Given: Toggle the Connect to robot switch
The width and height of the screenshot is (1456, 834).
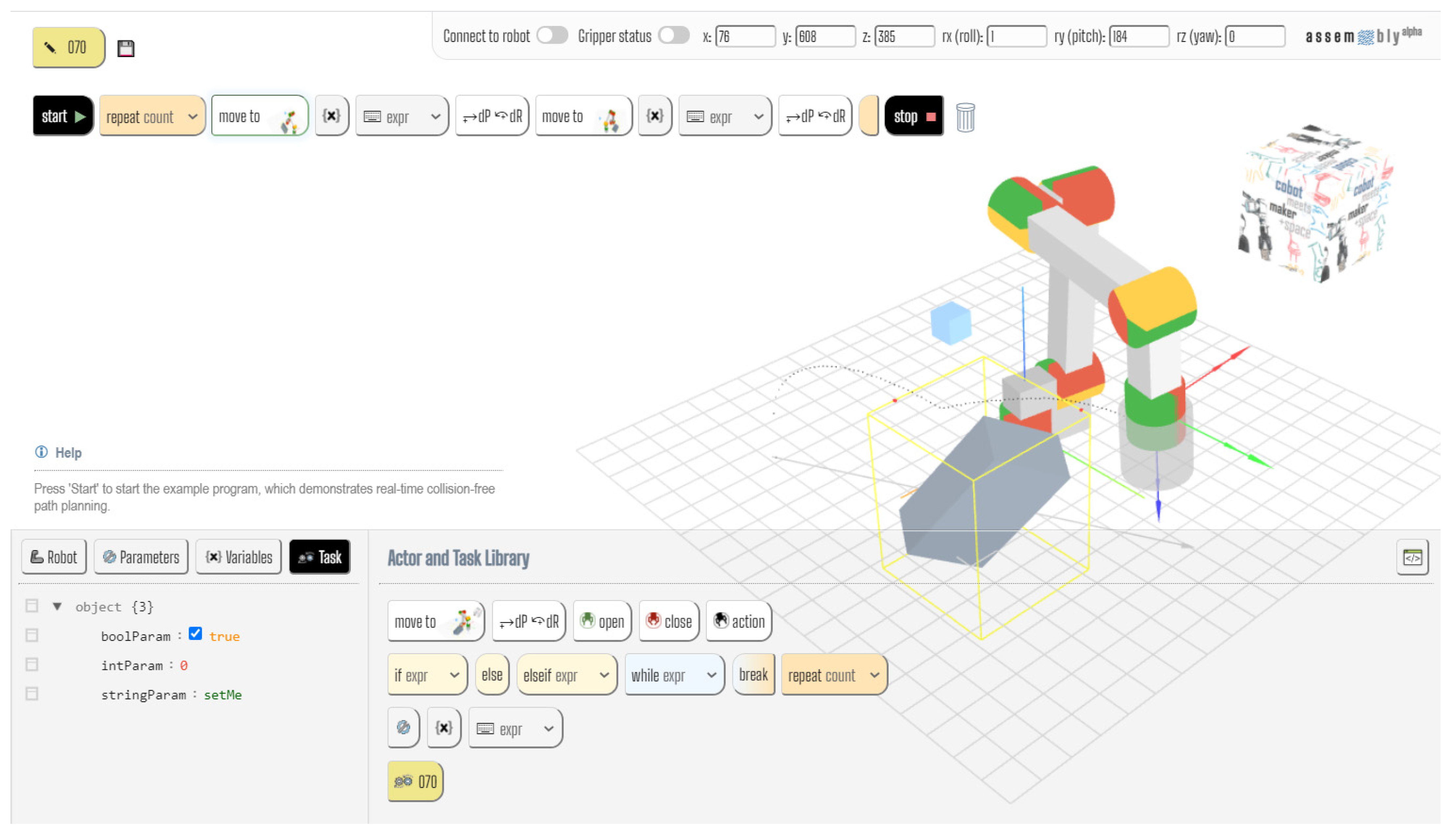Looking at the screenshot, I should click(552, 35).
